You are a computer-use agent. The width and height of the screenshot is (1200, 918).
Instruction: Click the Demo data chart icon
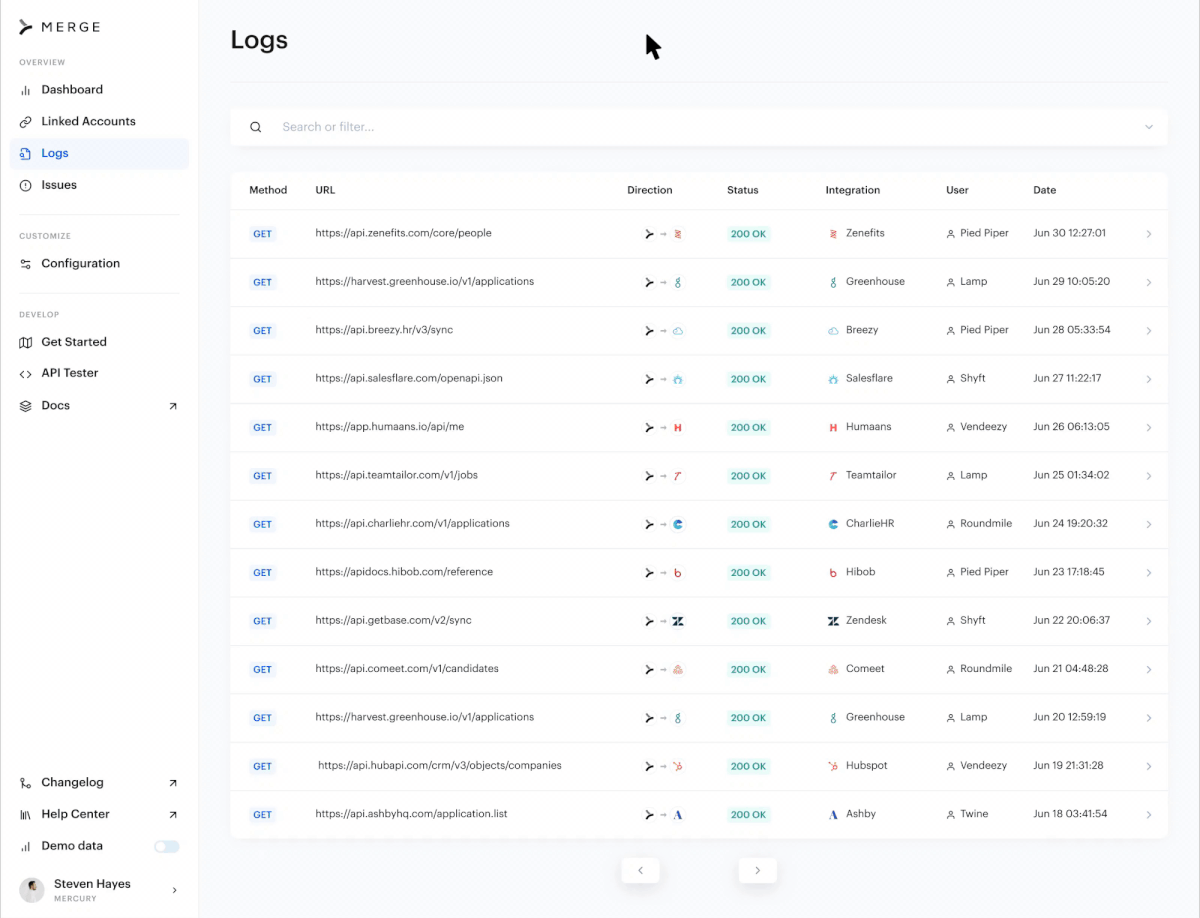pyautogui.click(x=26, y=847)
